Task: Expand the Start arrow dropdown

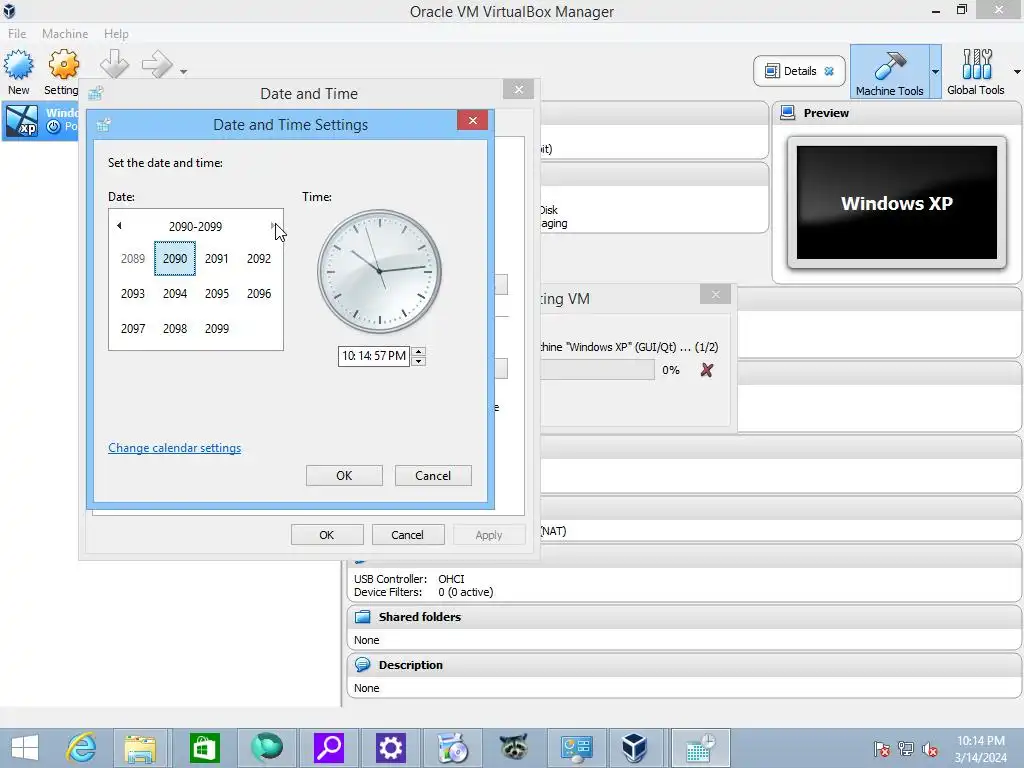Action: click(x=184, y=71)
